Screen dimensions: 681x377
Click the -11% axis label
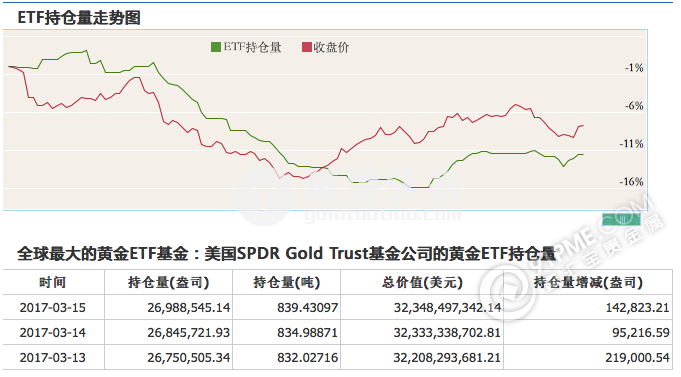[631, 144]
